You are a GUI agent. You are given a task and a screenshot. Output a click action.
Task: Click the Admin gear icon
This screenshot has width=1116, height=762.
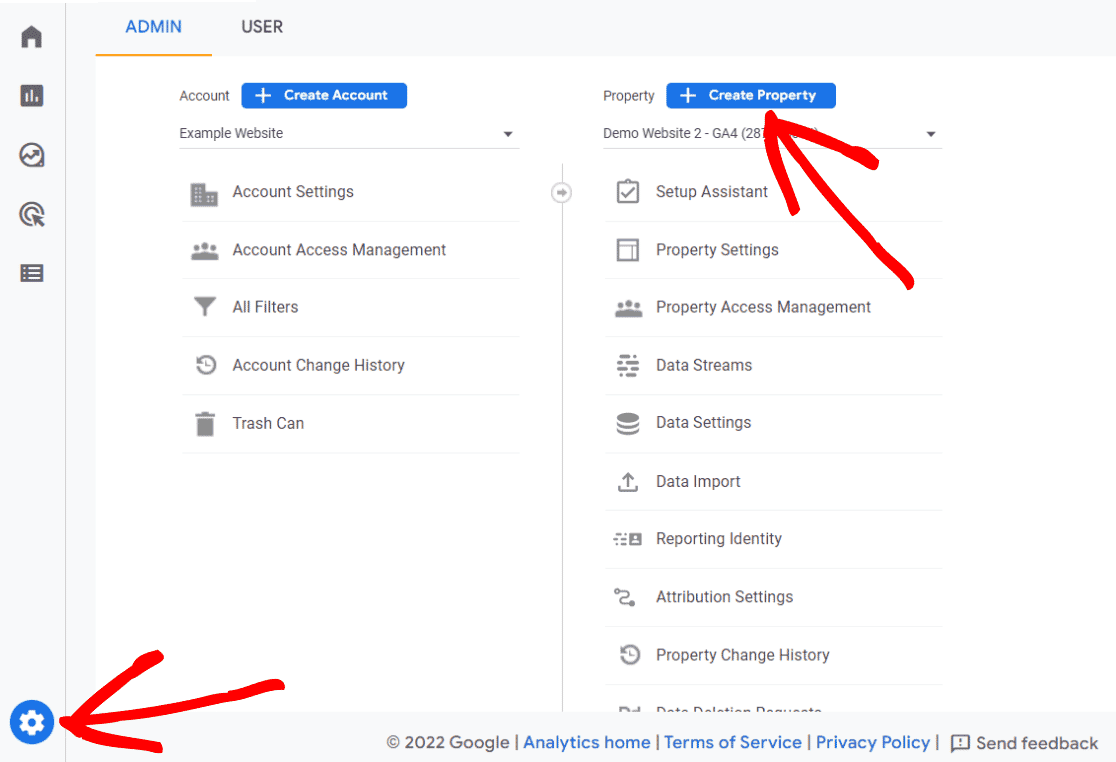pyautogui.click(x=32, y=721)
